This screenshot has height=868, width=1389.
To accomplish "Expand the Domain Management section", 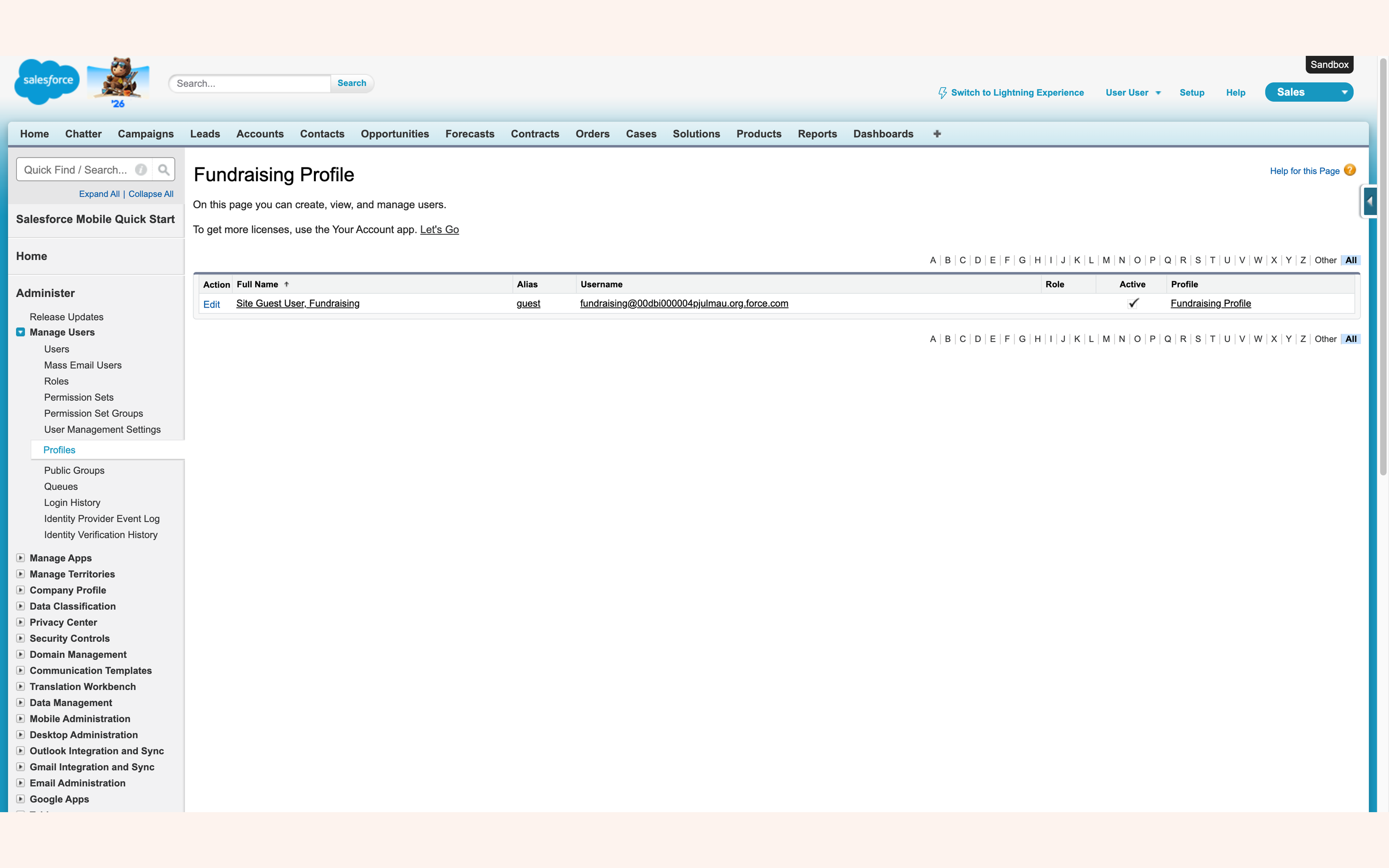I will point(21,654).
